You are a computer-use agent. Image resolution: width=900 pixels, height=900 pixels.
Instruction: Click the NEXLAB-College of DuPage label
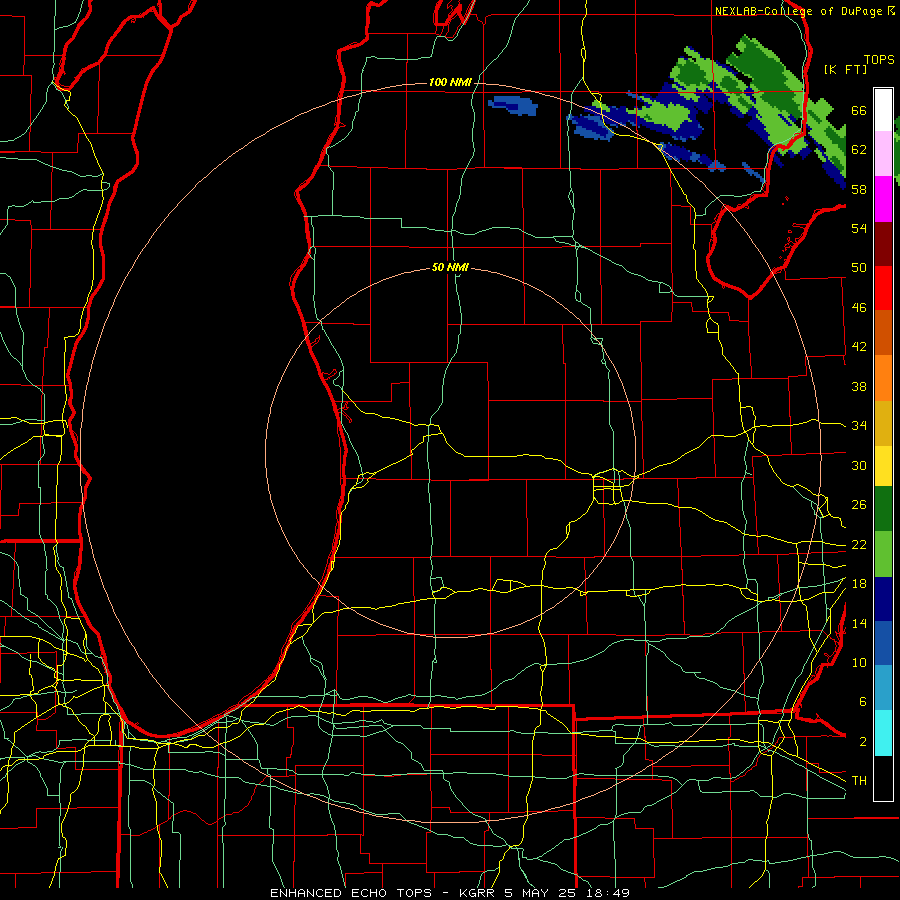[798, 11]
